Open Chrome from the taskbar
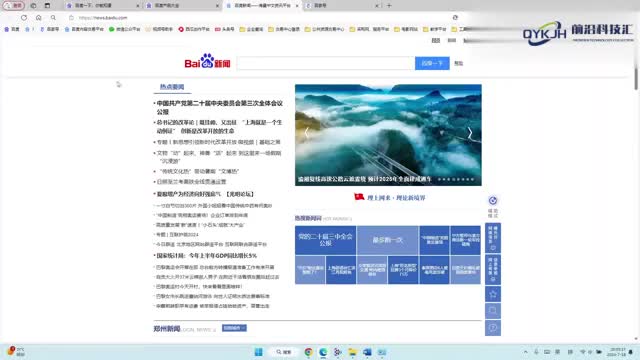 pyautogui.click(x=309, y=352)
